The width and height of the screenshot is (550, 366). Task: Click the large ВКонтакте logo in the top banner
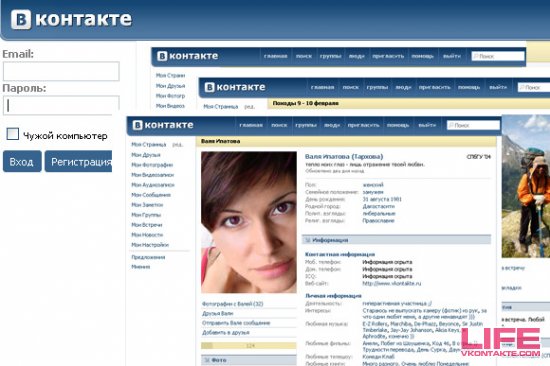coord(71,19)
